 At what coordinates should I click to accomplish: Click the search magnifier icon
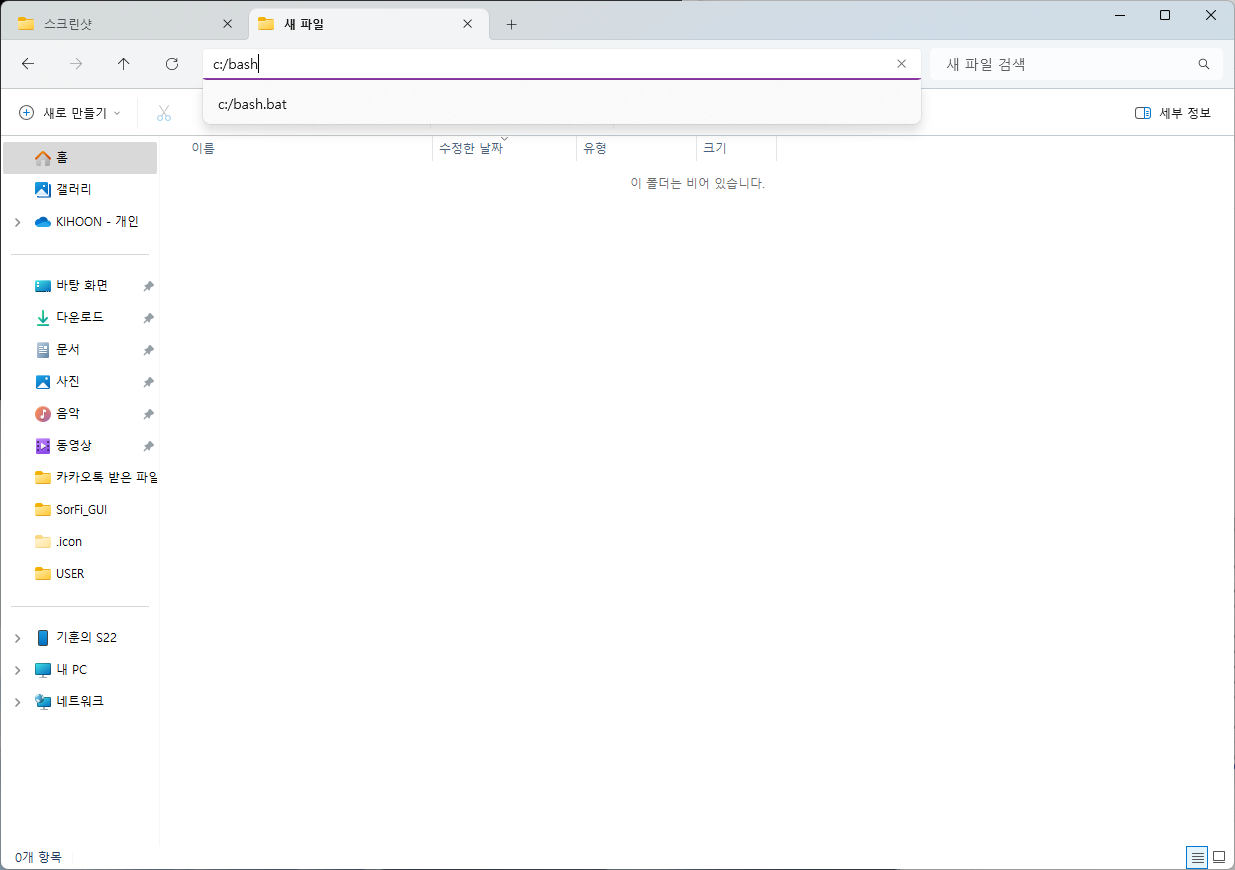[x=1204, y=64]
